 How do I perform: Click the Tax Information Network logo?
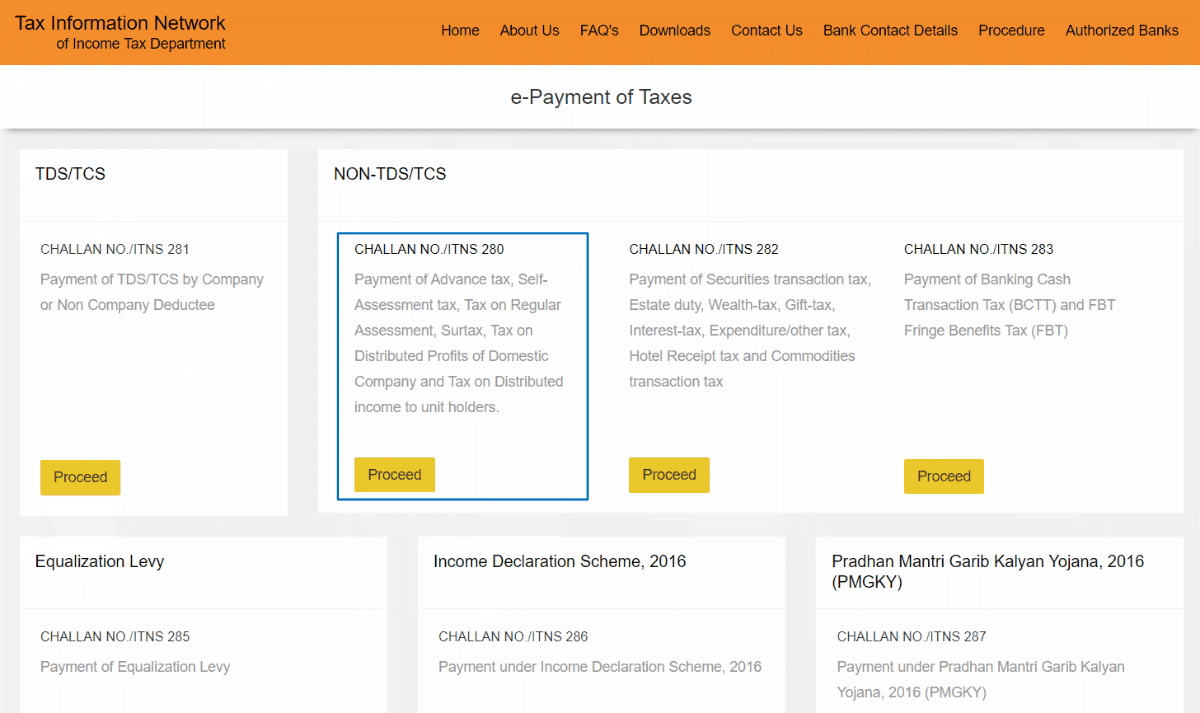[x=119, y=30]
